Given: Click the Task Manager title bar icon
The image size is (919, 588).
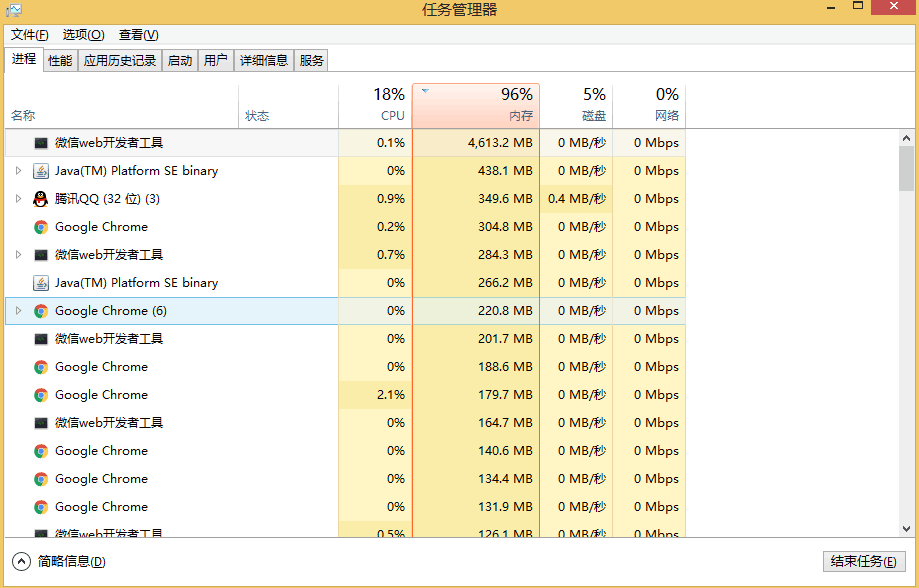Looking at the screenshot, I should point(13,9).
